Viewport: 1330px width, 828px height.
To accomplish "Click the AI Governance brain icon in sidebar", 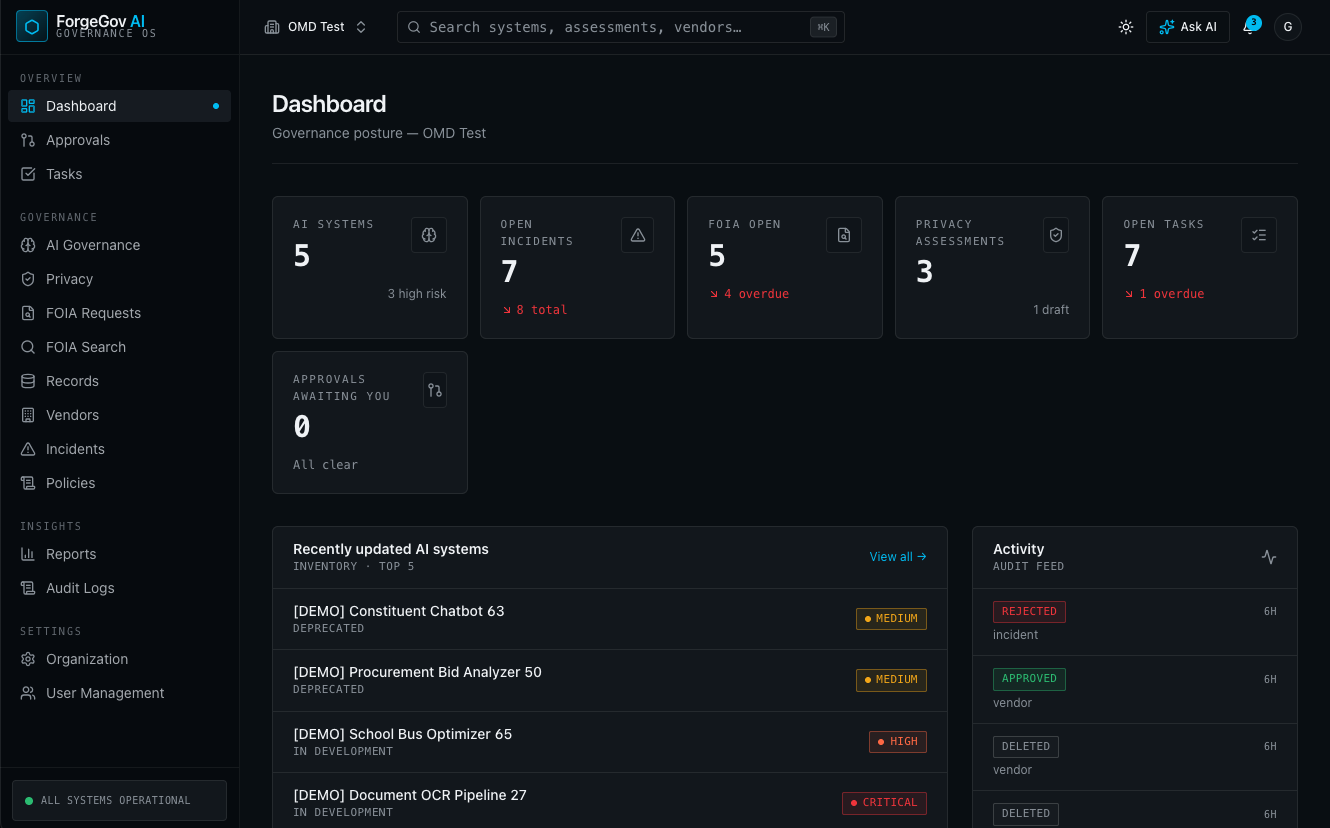I will pos(28,245).
